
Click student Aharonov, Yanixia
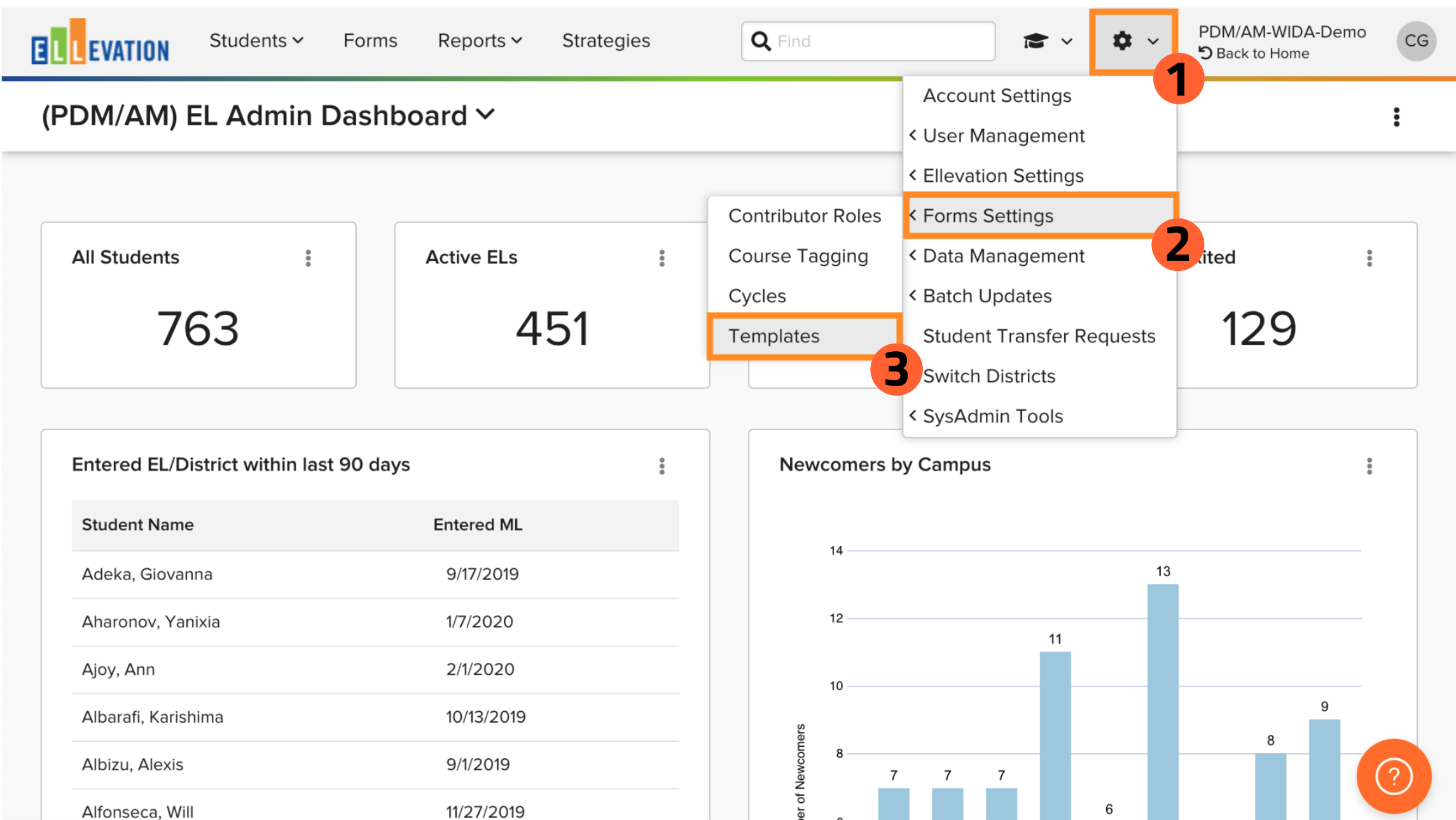(x=151, y=622)
